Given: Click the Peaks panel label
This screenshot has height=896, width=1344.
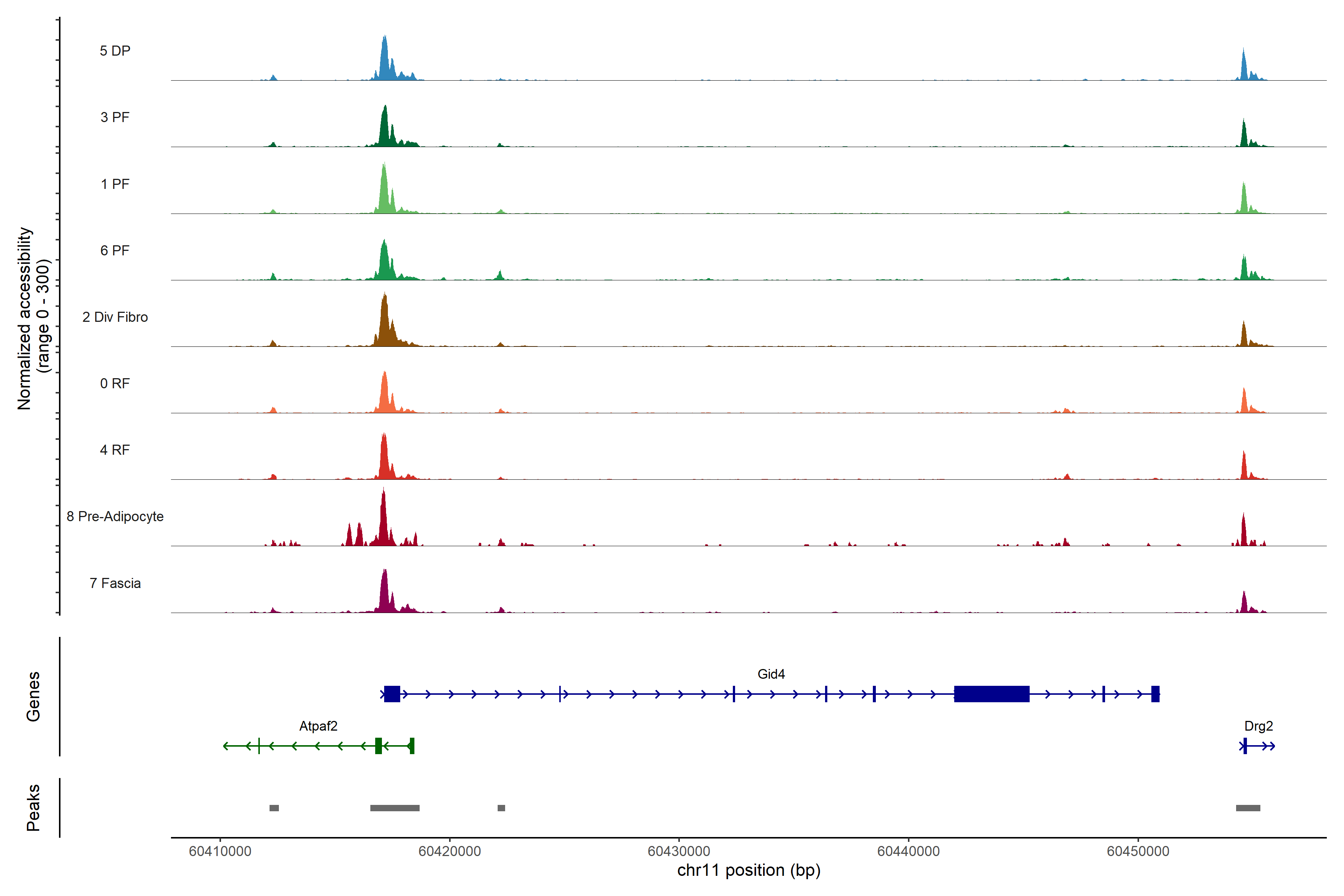Looking at the screenshot, I should (33, 808).
